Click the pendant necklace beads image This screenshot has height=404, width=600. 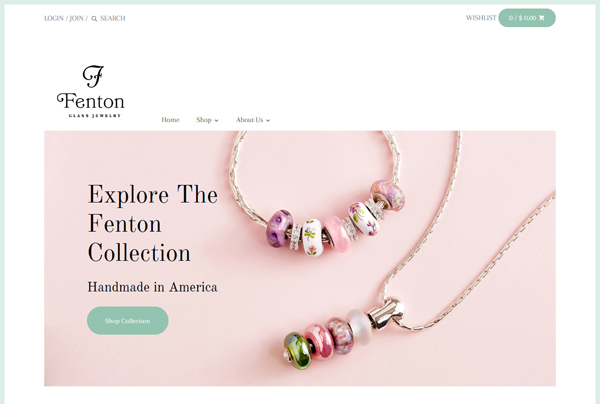pyautogui.click(x=344, y=331)
